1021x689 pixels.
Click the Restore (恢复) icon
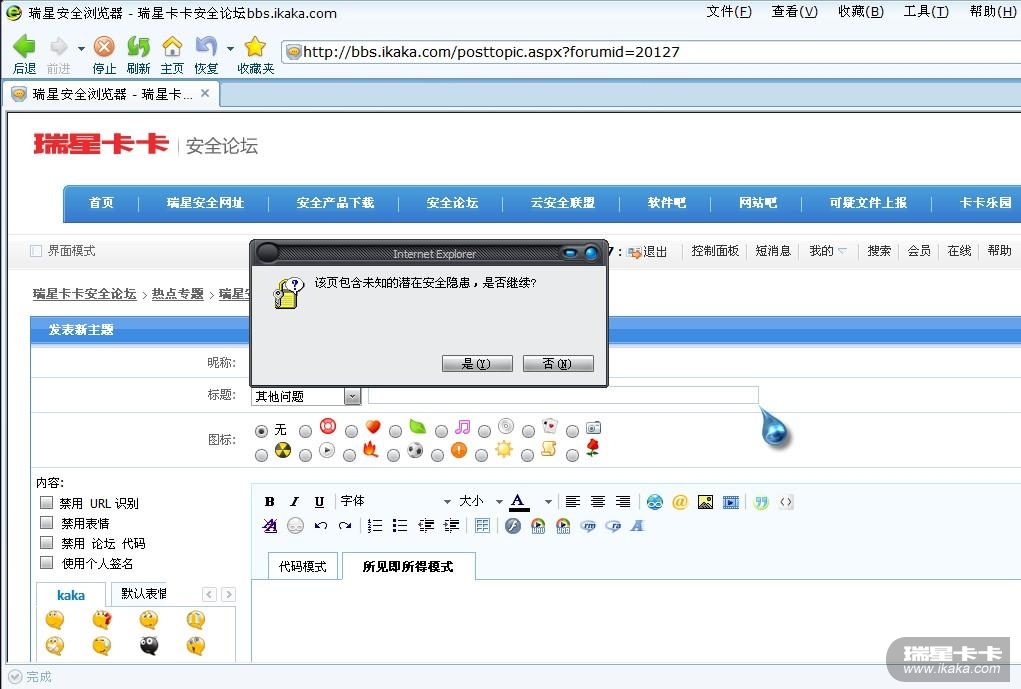(206, 46)
